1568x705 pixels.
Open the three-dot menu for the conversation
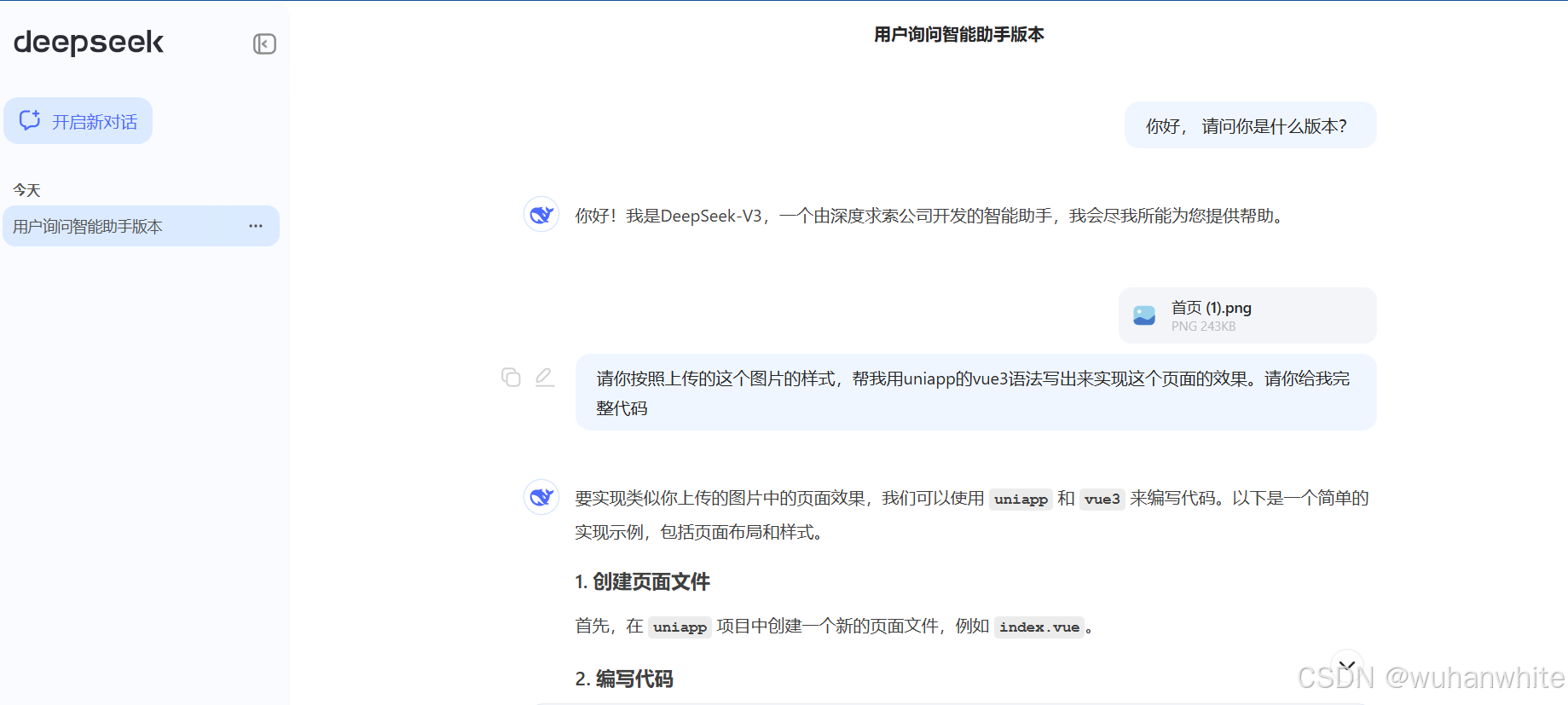(256, 226)
